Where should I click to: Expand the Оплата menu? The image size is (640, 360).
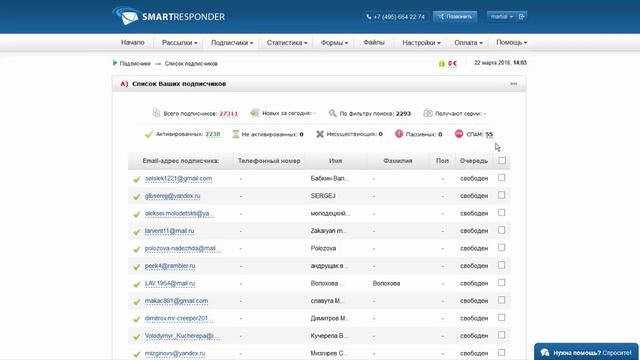pyautogui.click(x=468, y=42)
